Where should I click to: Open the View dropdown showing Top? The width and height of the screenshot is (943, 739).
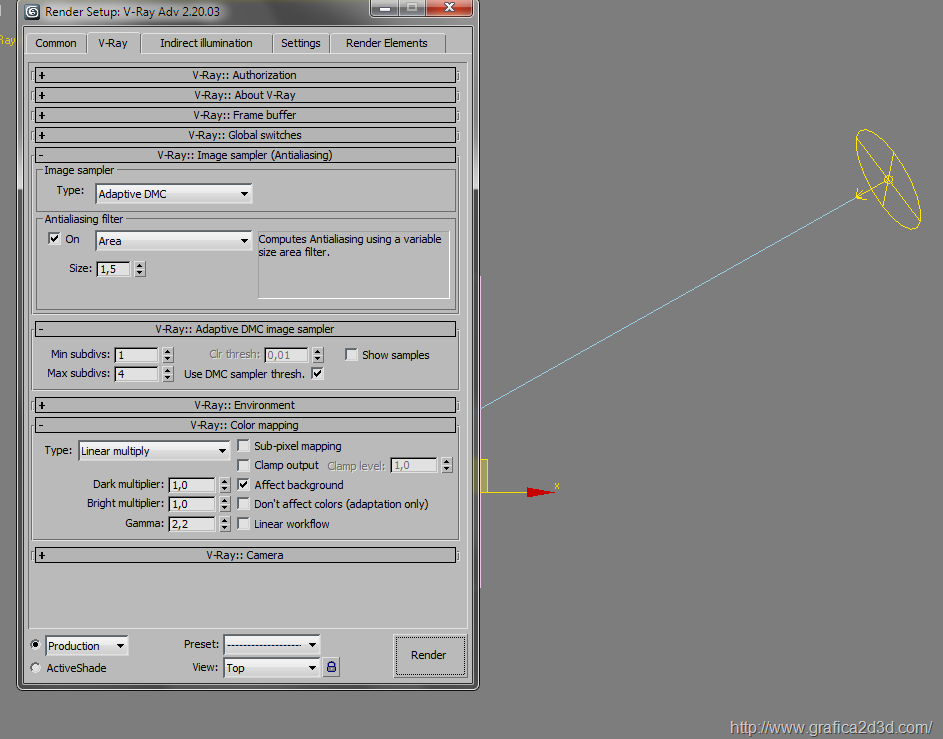272,667
